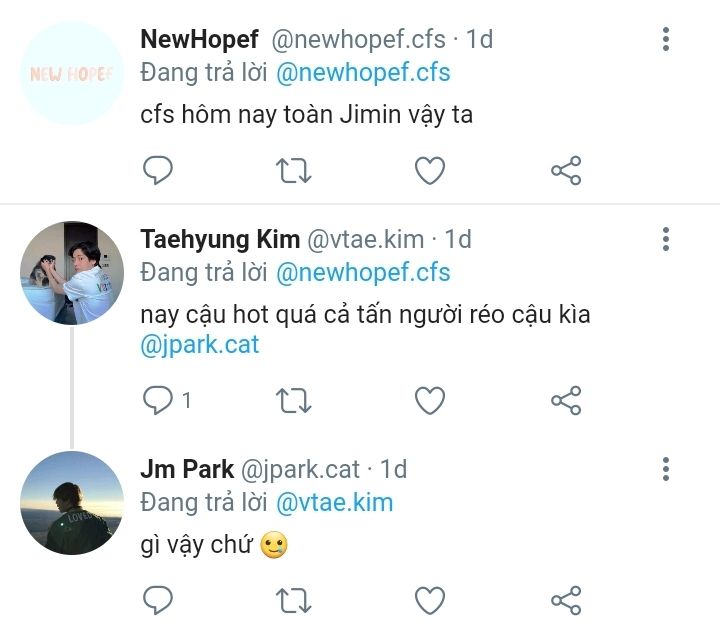Open the @jpark.cat mention in Taehyung's tweet
720x626 pixels.
(200, 345)
